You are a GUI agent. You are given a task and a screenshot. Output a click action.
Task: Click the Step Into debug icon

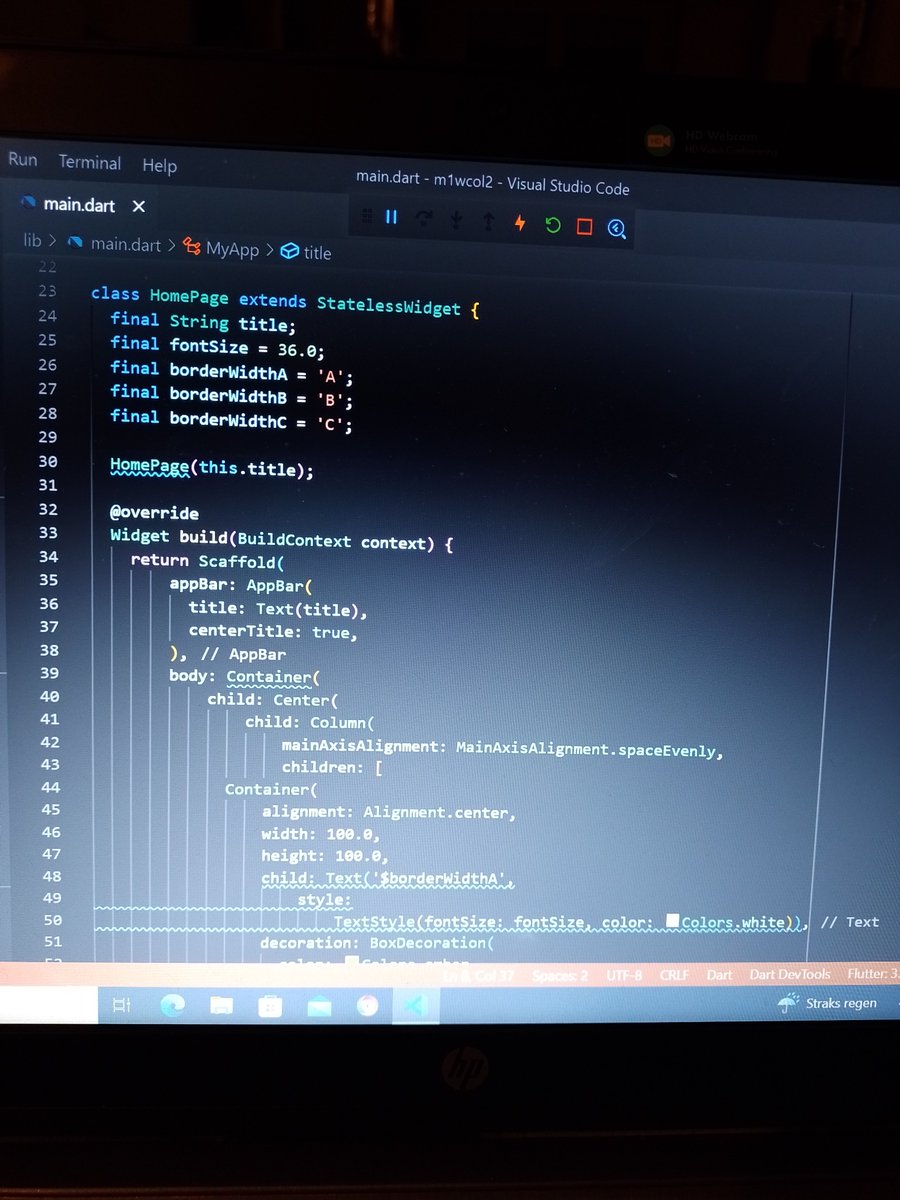456,221
